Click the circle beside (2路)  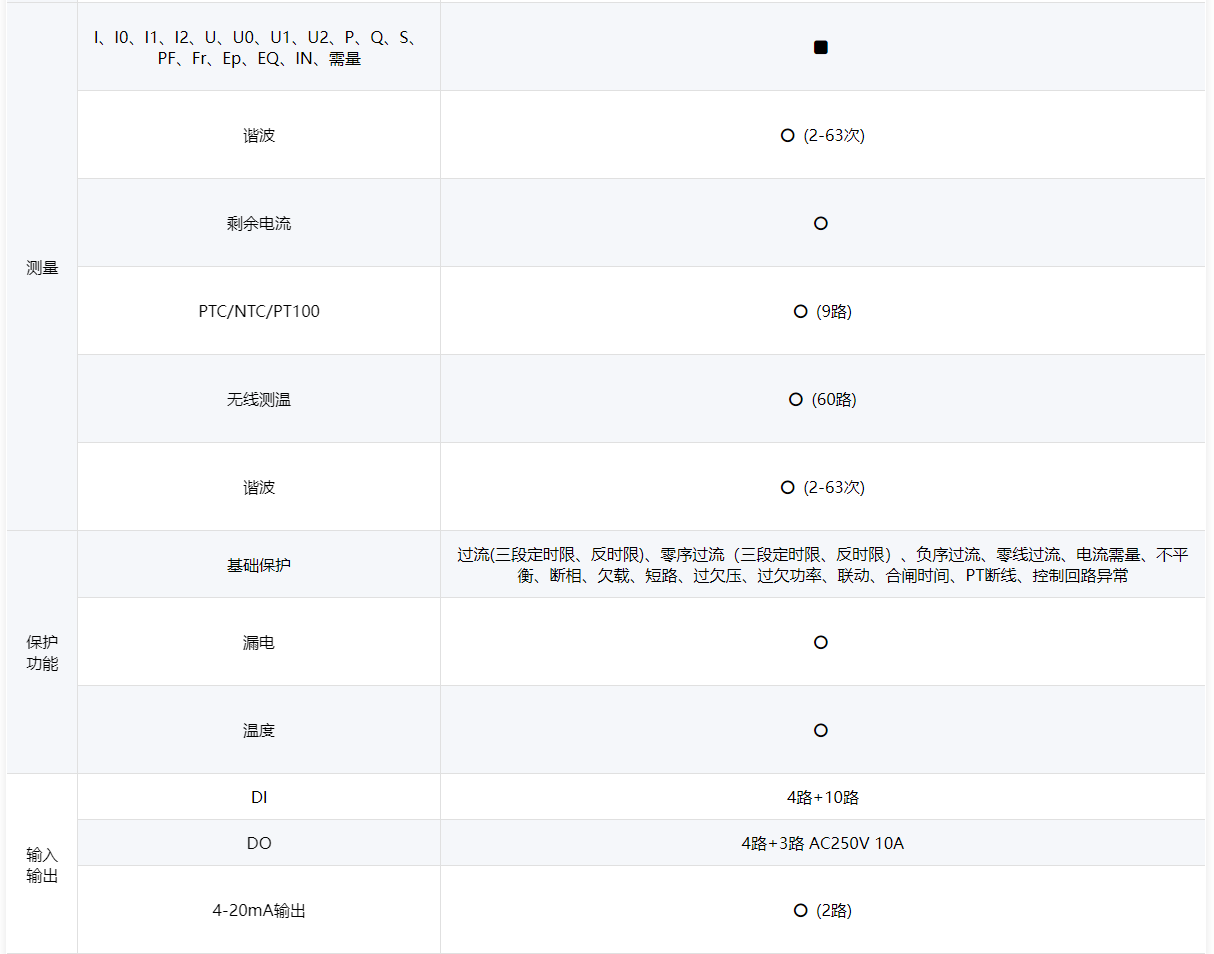pyautogui.click(x=800, y=911)
